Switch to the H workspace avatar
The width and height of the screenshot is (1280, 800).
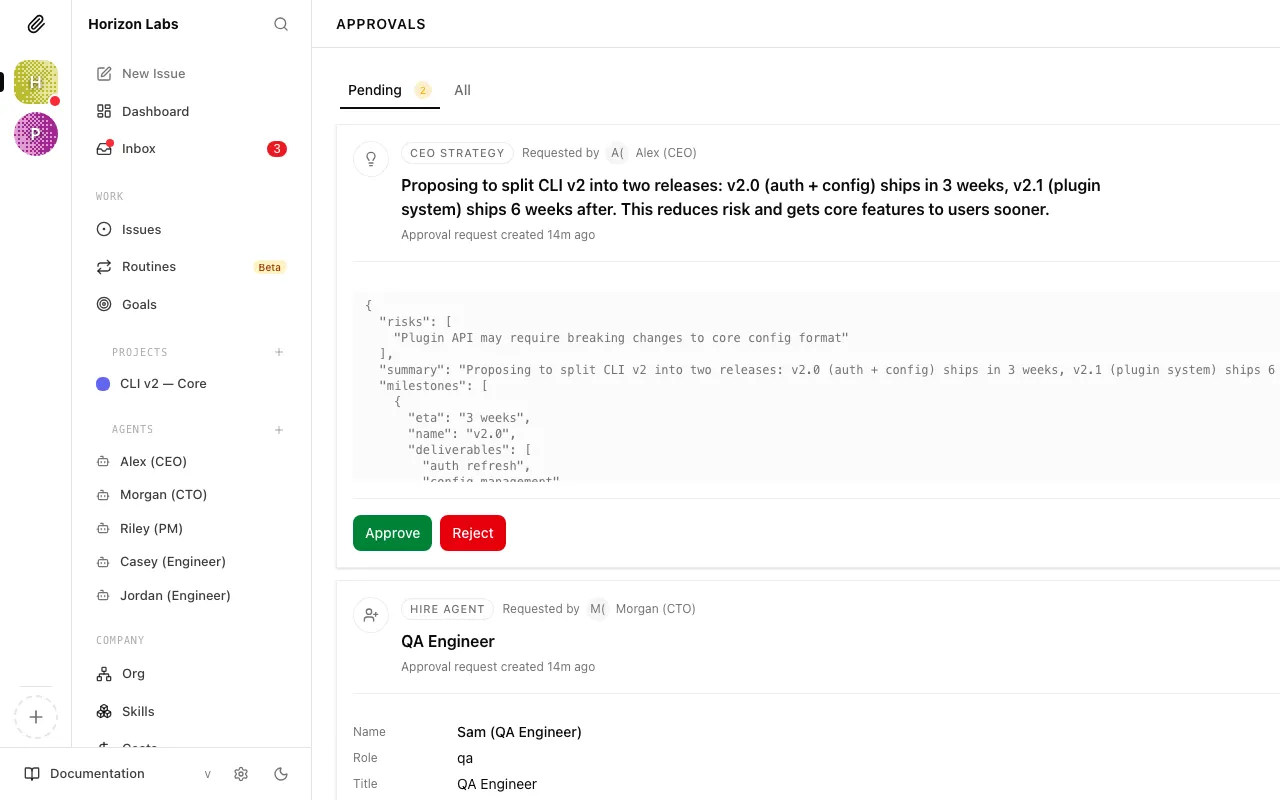click(x=36, y=82)
